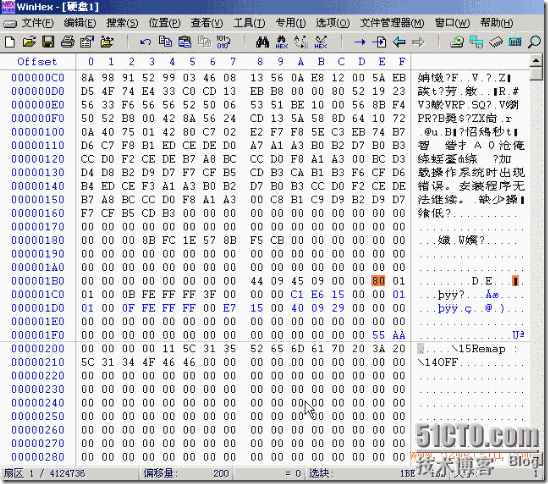Screen dimensions: 548x484
Task: Click the \14OFF text in ASCII column
Action: 438,362
